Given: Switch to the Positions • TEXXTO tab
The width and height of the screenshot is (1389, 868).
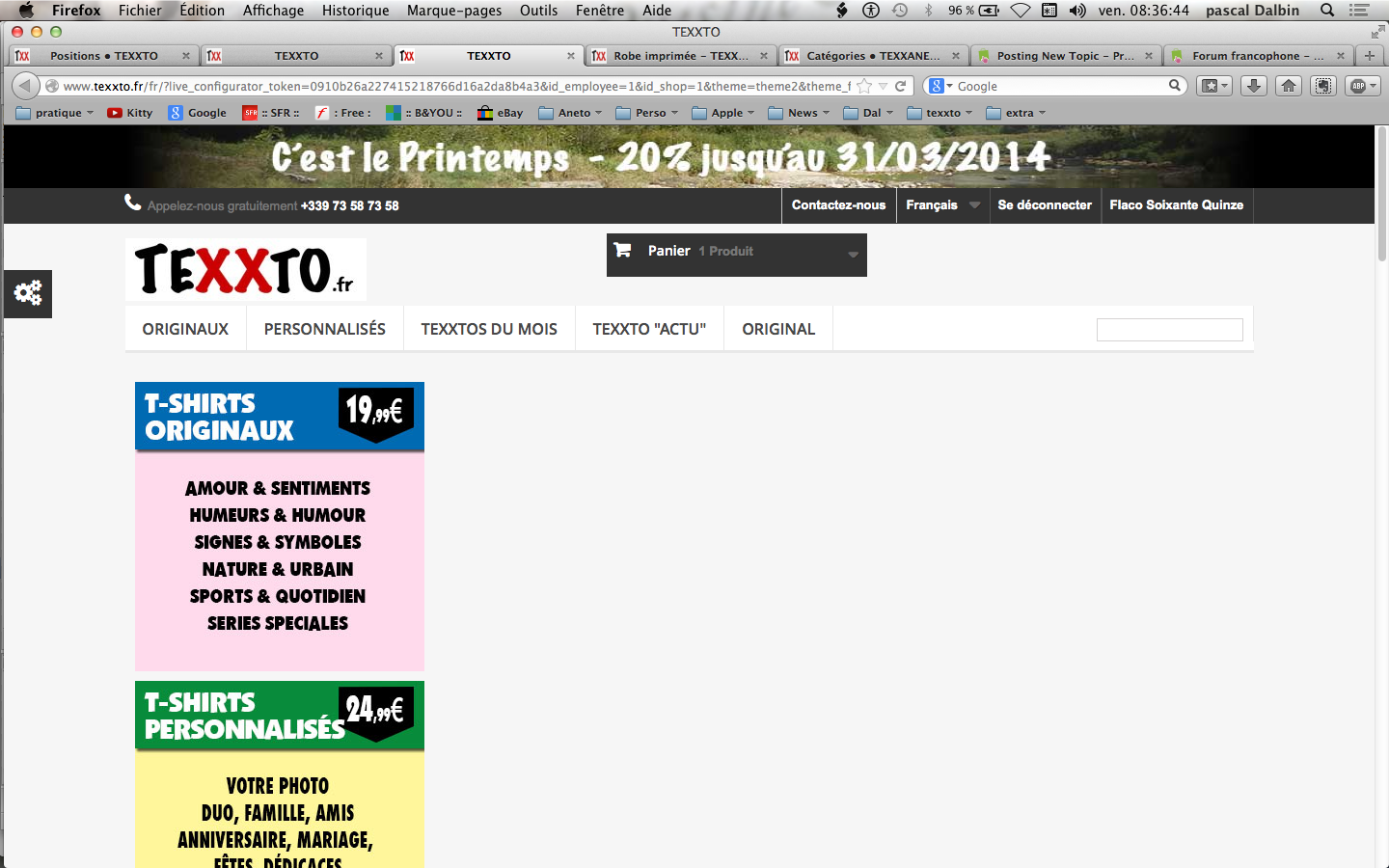Looking at the screenshot, I should (x=103, y=56).
